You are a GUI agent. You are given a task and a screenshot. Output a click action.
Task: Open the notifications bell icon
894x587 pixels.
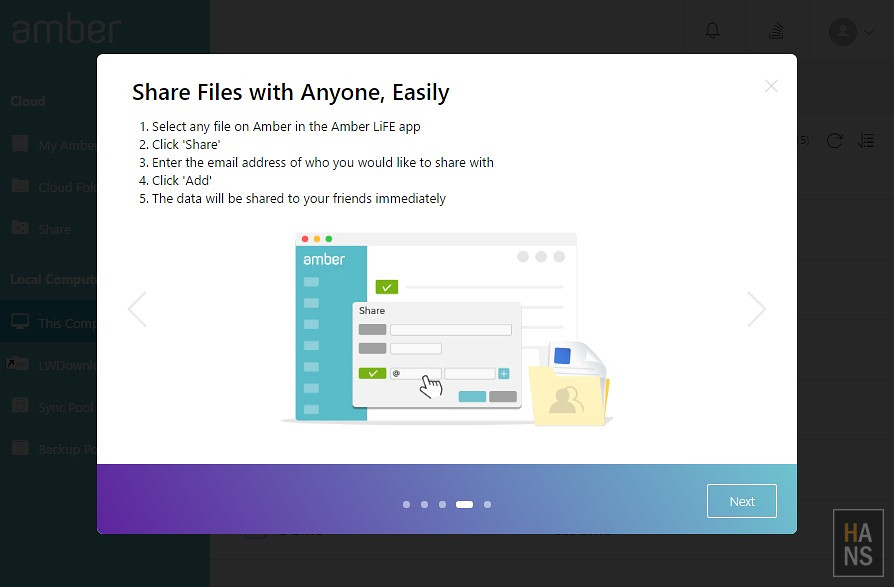712,30
